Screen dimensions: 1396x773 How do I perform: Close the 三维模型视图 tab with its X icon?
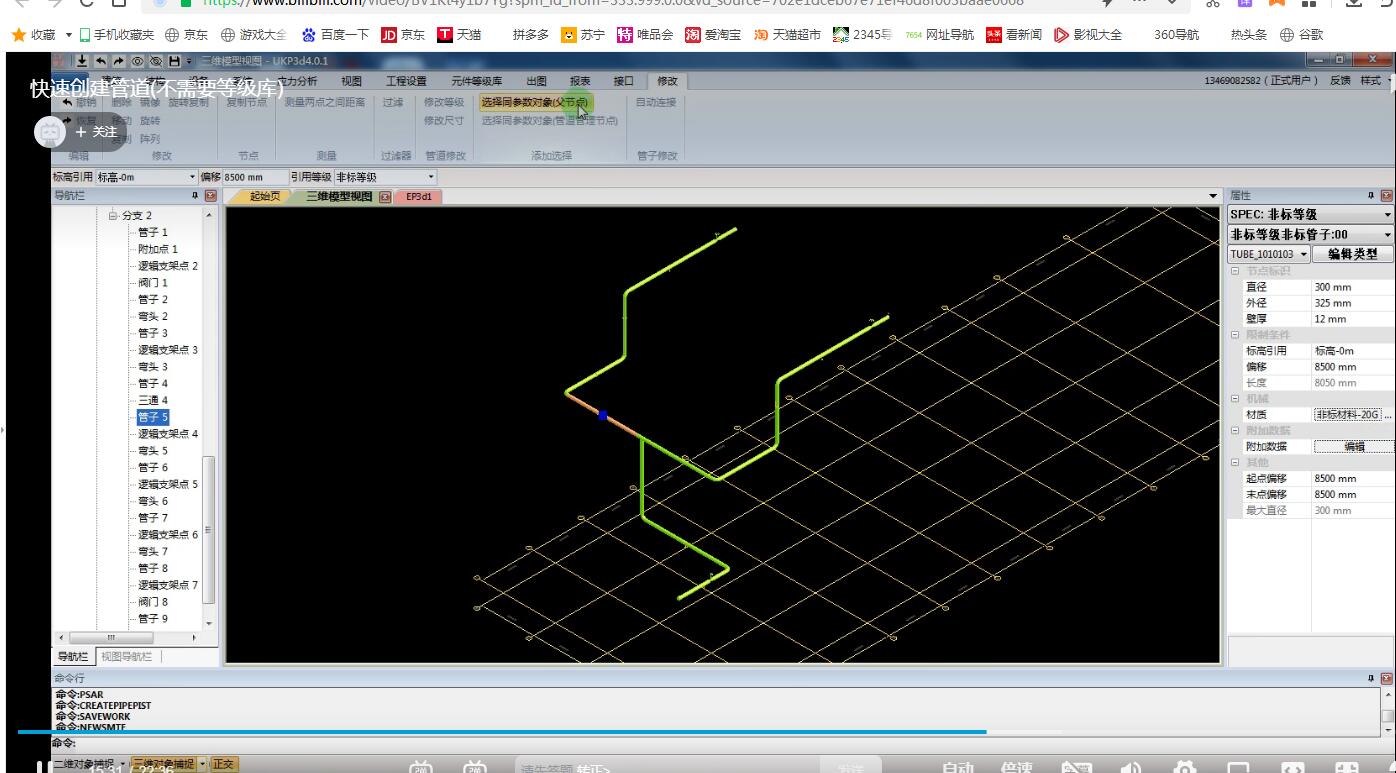coord(385,197)
